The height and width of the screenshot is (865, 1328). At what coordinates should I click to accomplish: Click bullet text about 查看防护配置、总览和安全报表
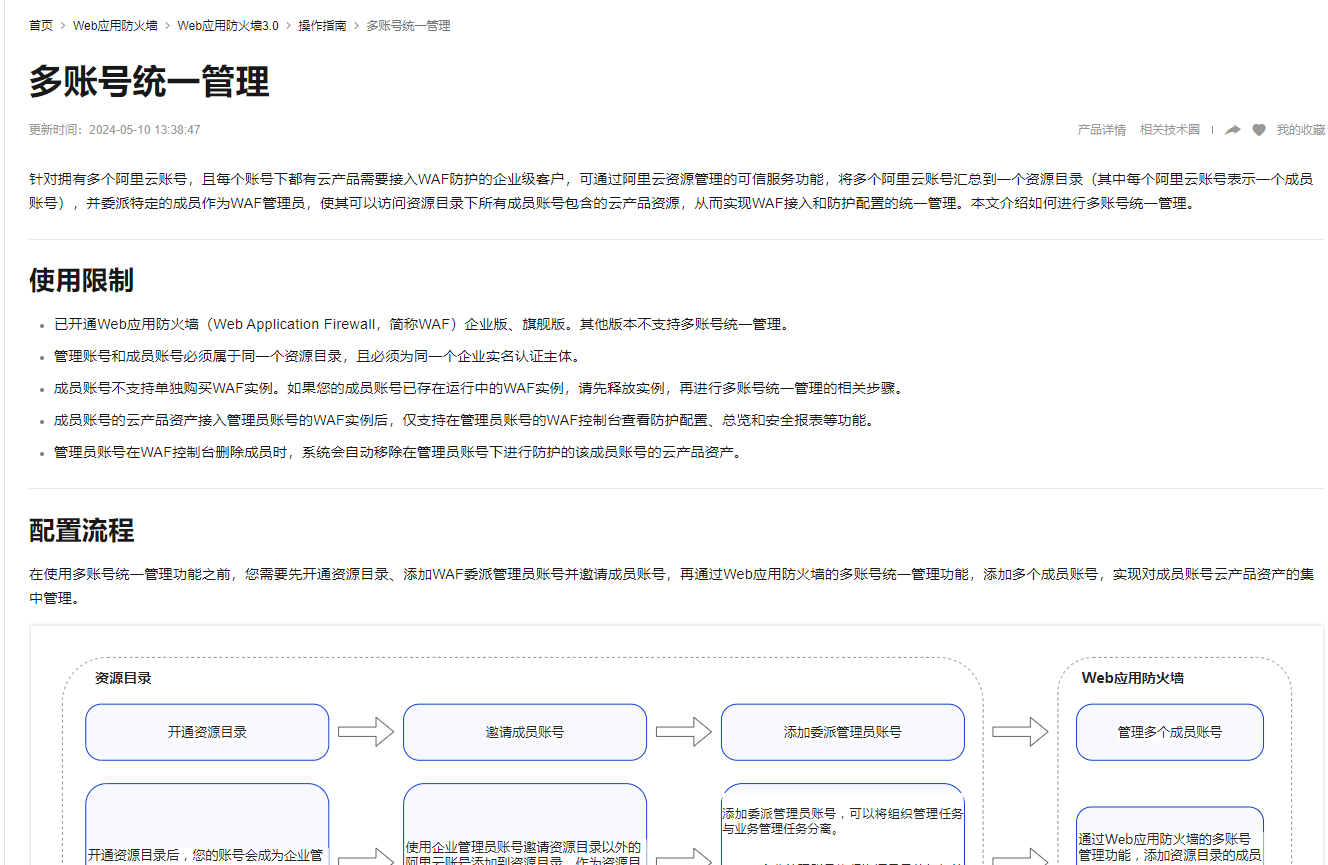click(466, 420)
